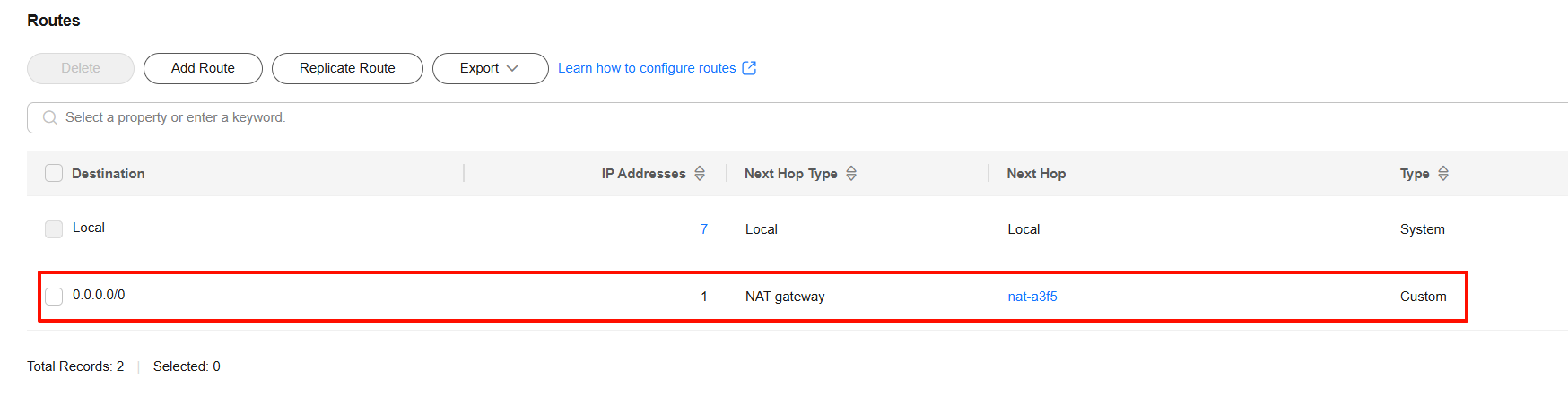Click the 0.0.0.0/0 destination cell
1568x396 pixels.
coord(99,295)
